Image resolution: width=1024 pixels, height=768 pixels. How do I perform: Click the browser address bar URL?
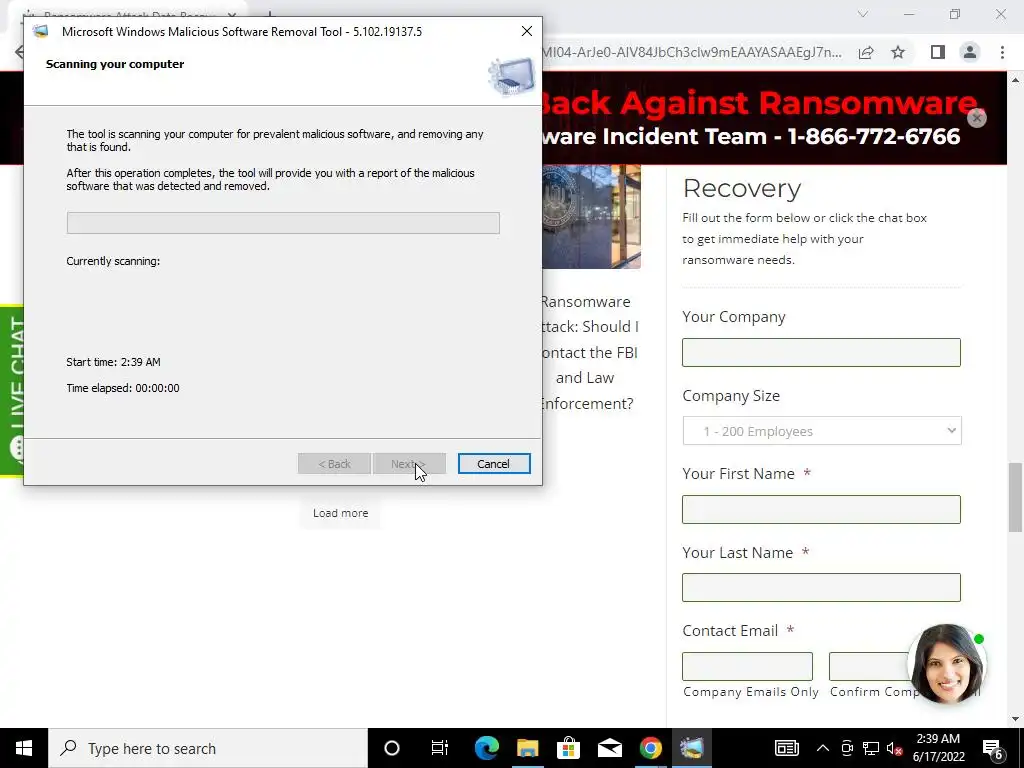692,52
